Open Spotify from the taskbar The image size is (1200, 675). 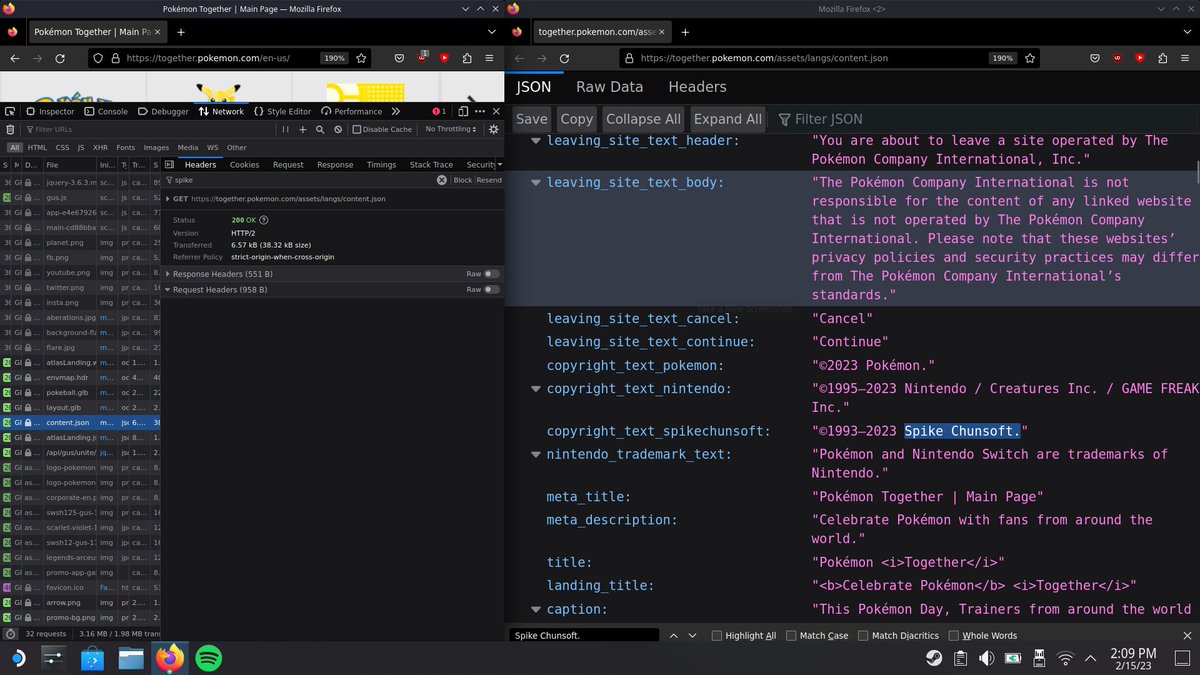(208, 658)
